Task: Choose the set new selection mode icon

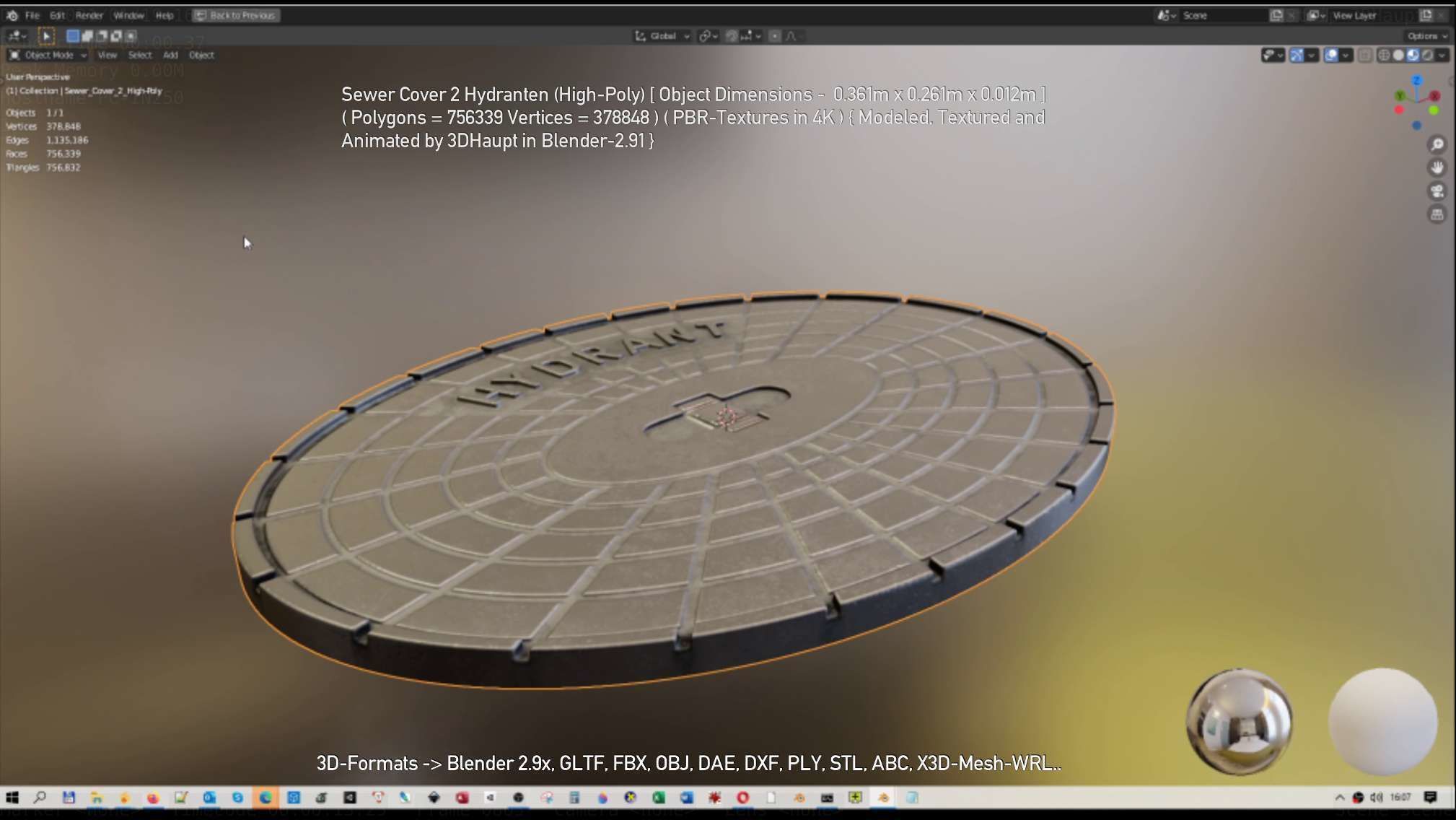Action: point(73,35)
